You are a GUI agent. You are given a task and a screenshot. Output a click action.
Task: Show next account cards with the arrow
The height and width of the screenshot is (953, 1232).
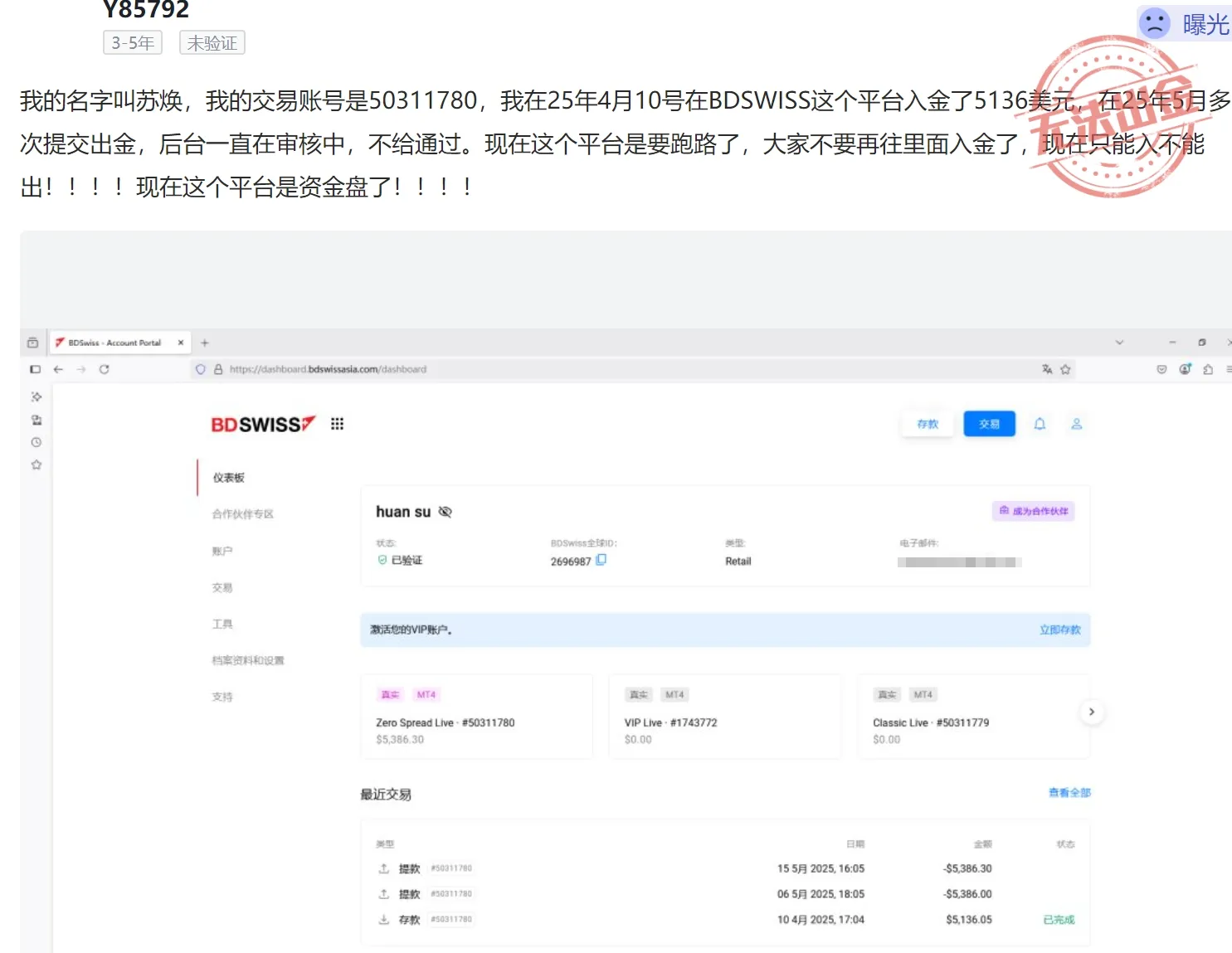(x=1092, y=712)
